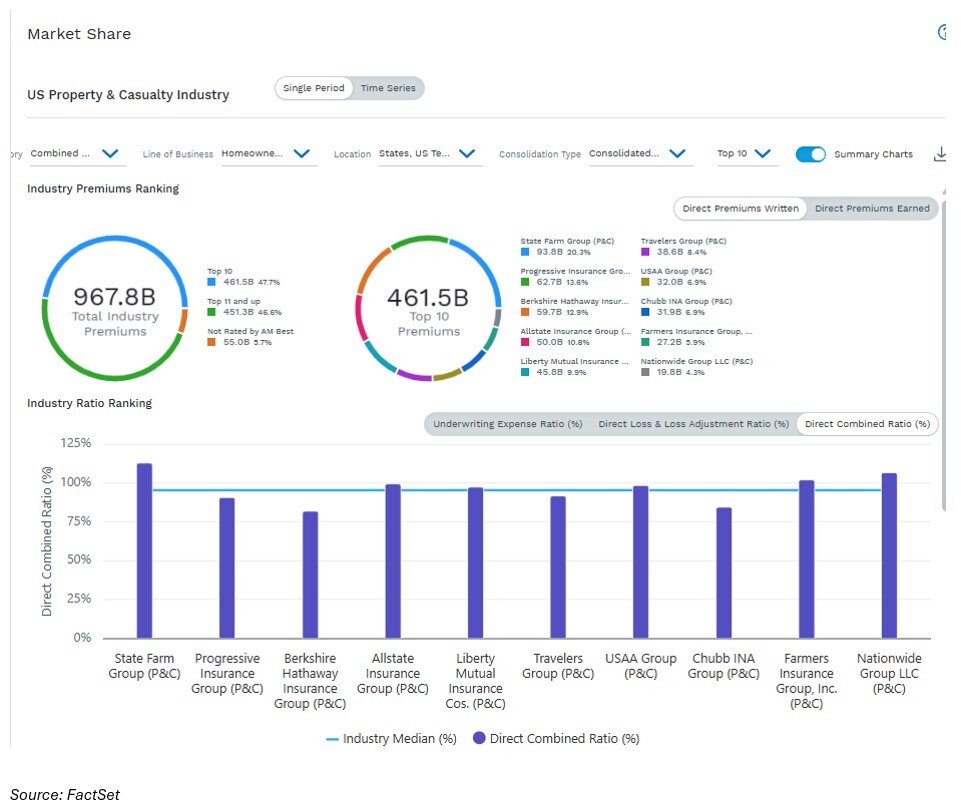Turn off the Summary Charts switch
This screenshot has height=809, width=961.
[811, 154]
